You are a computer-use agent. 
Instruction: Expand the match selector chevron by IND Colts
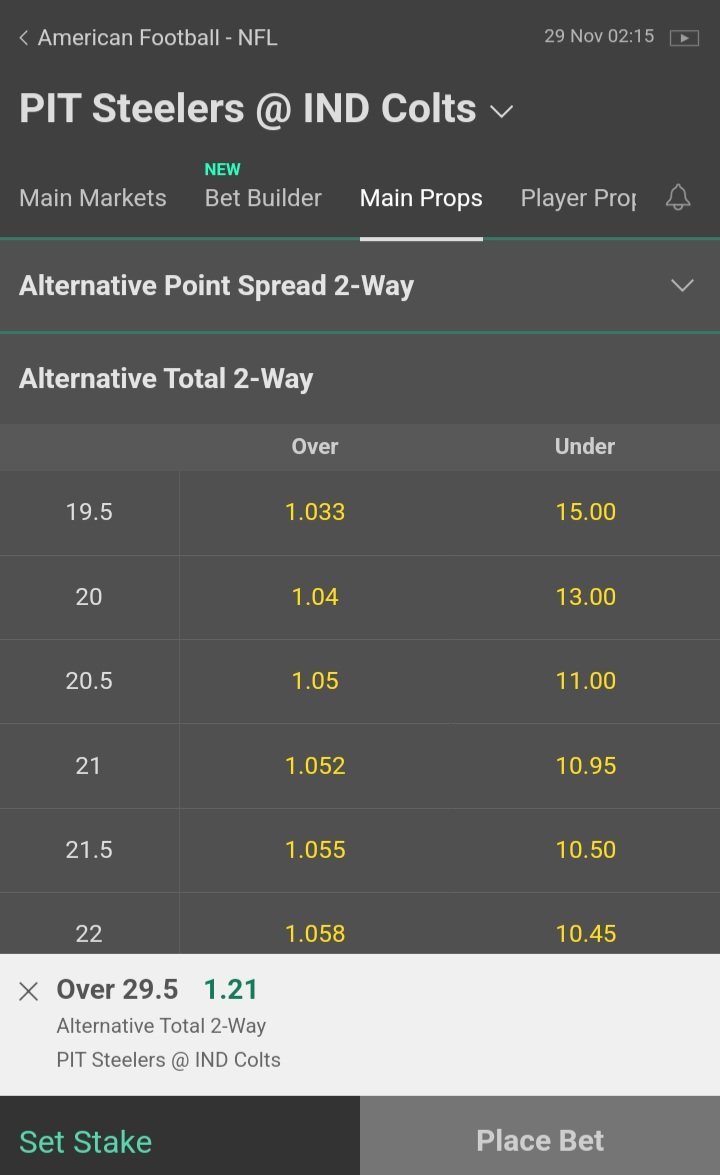(x=501, y=112)
